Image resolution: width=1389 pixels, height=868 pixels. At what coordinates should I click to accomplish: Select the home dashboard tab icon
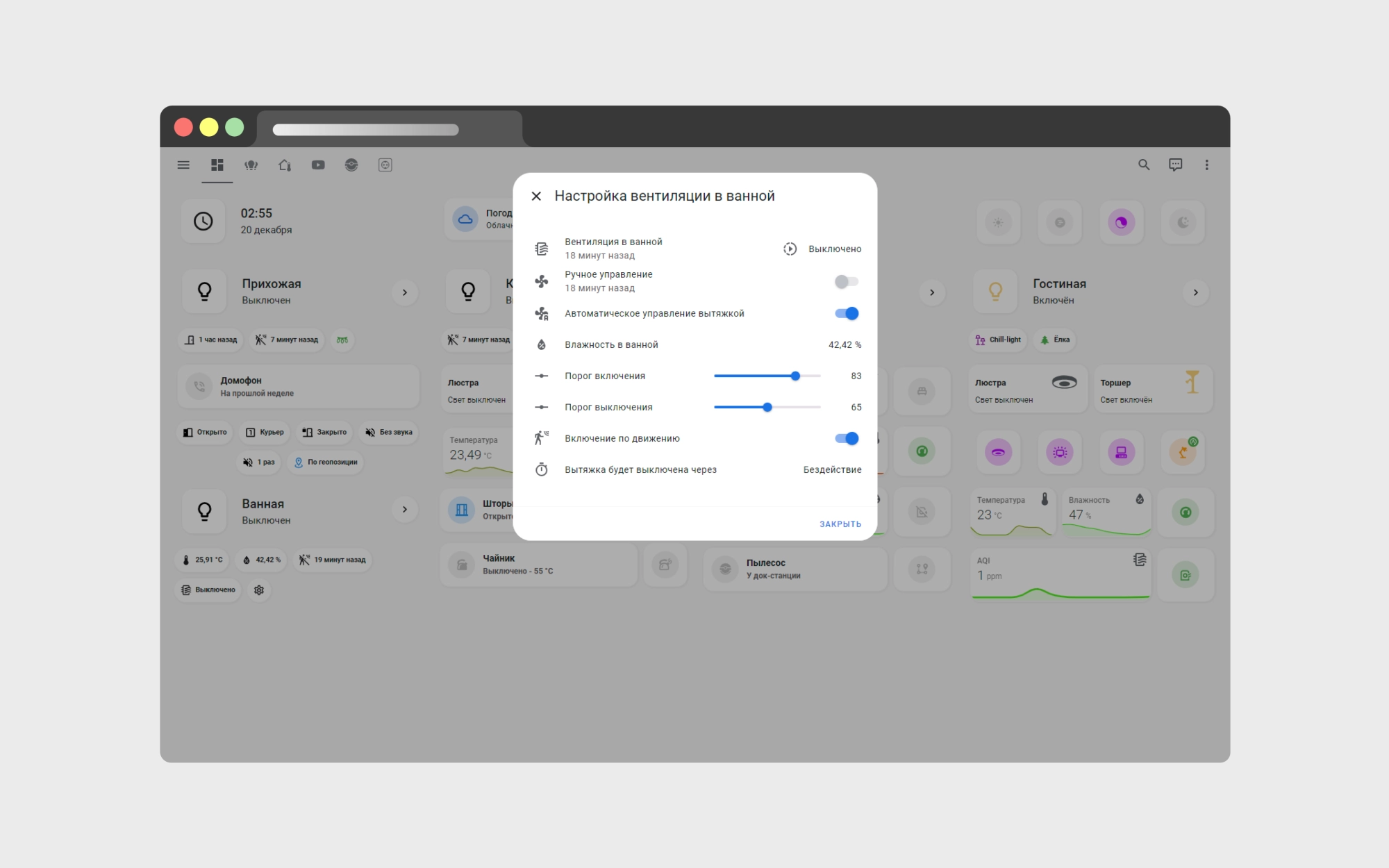217,165
